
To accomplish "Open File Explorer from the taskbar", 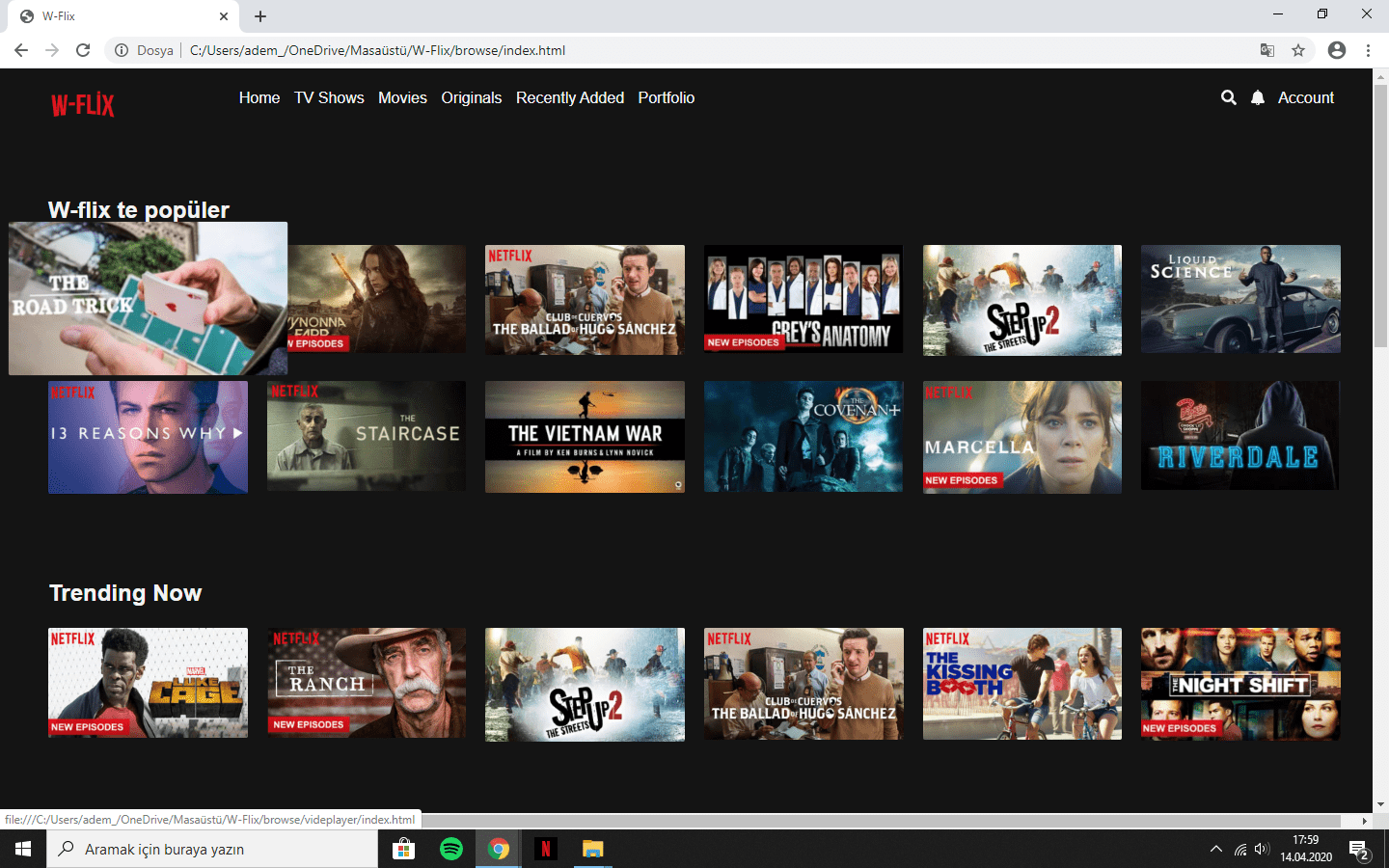I will (x=592, y=849).
